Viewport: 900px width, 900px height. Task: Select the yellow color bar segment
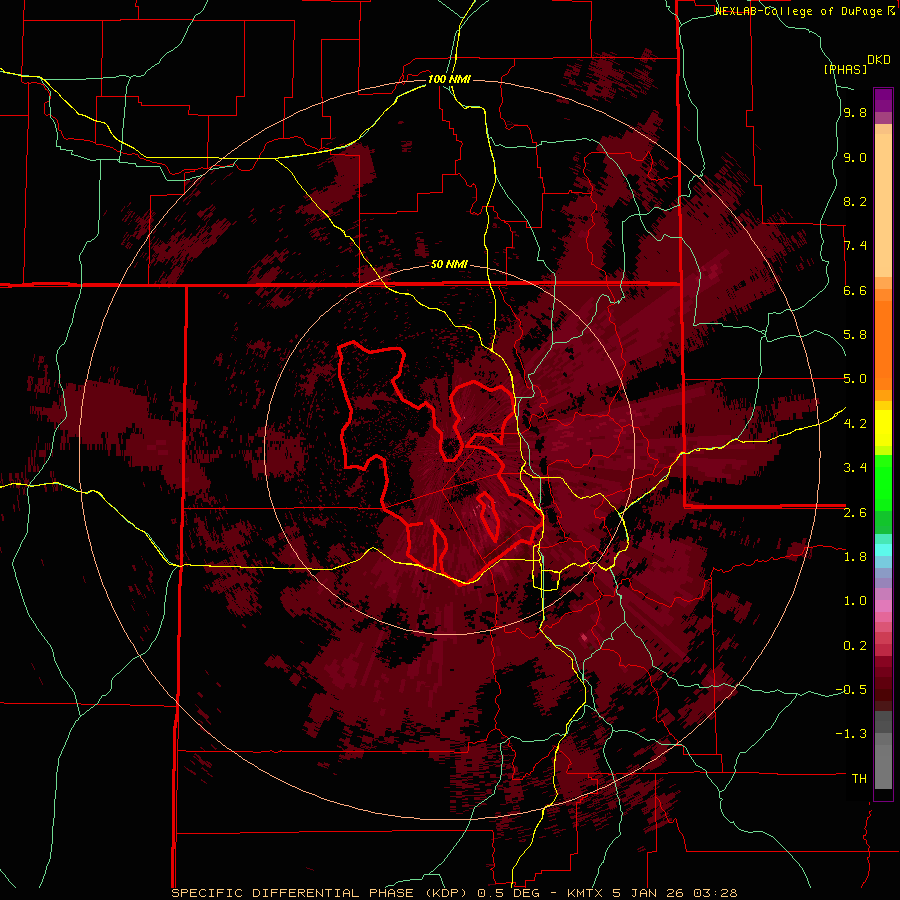[x=883, y=428]
